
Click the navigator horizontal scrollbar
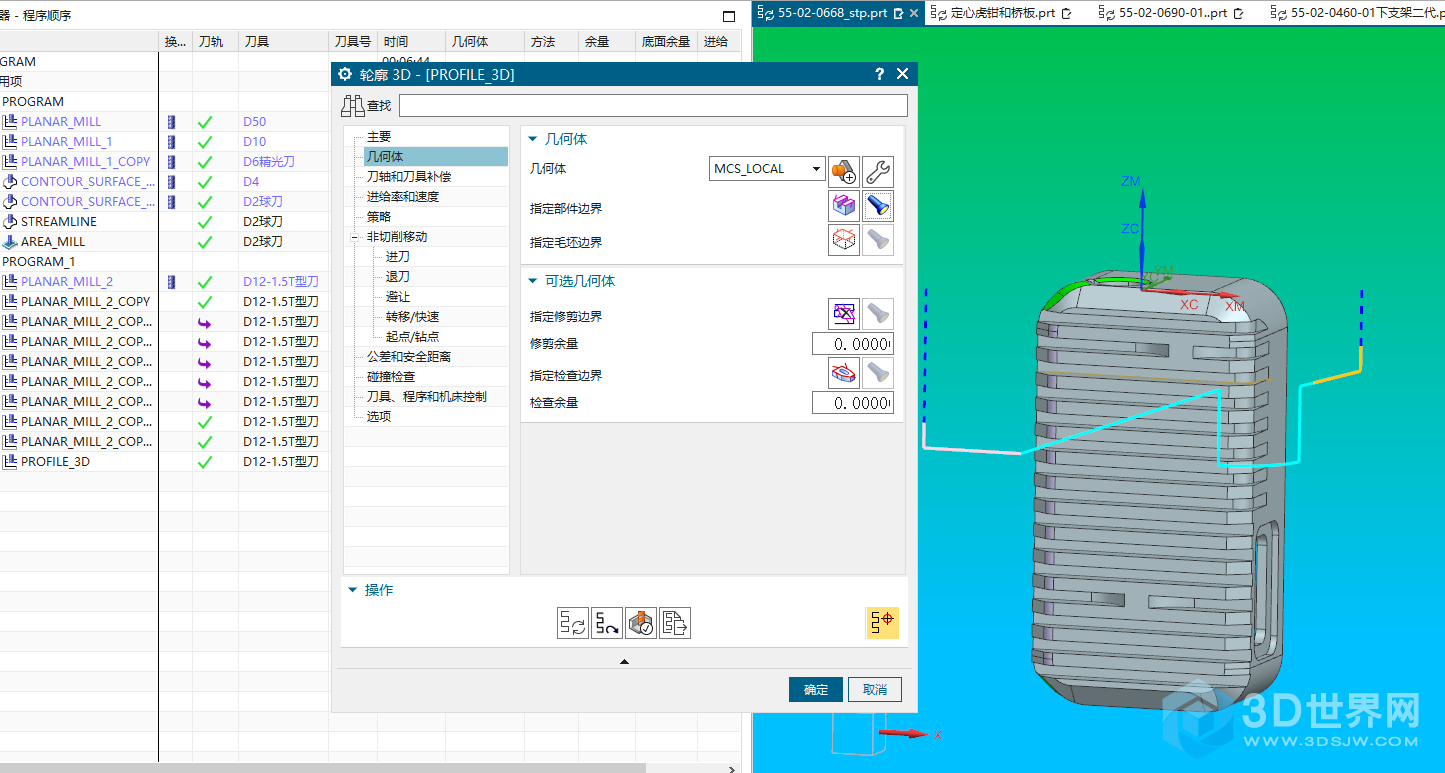(x=323, y=767)
